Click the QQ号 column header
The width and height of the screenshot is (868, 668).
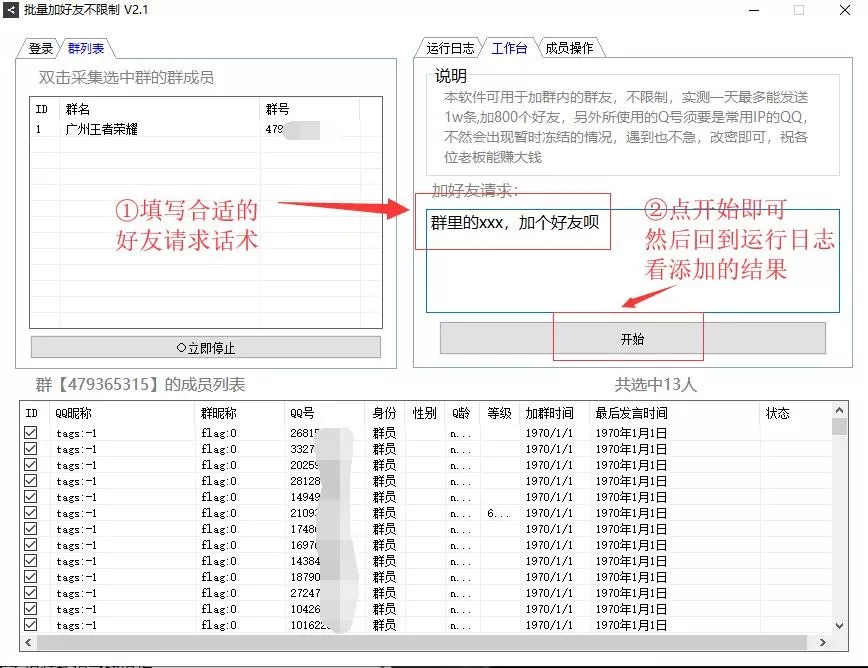coord(302,413)
